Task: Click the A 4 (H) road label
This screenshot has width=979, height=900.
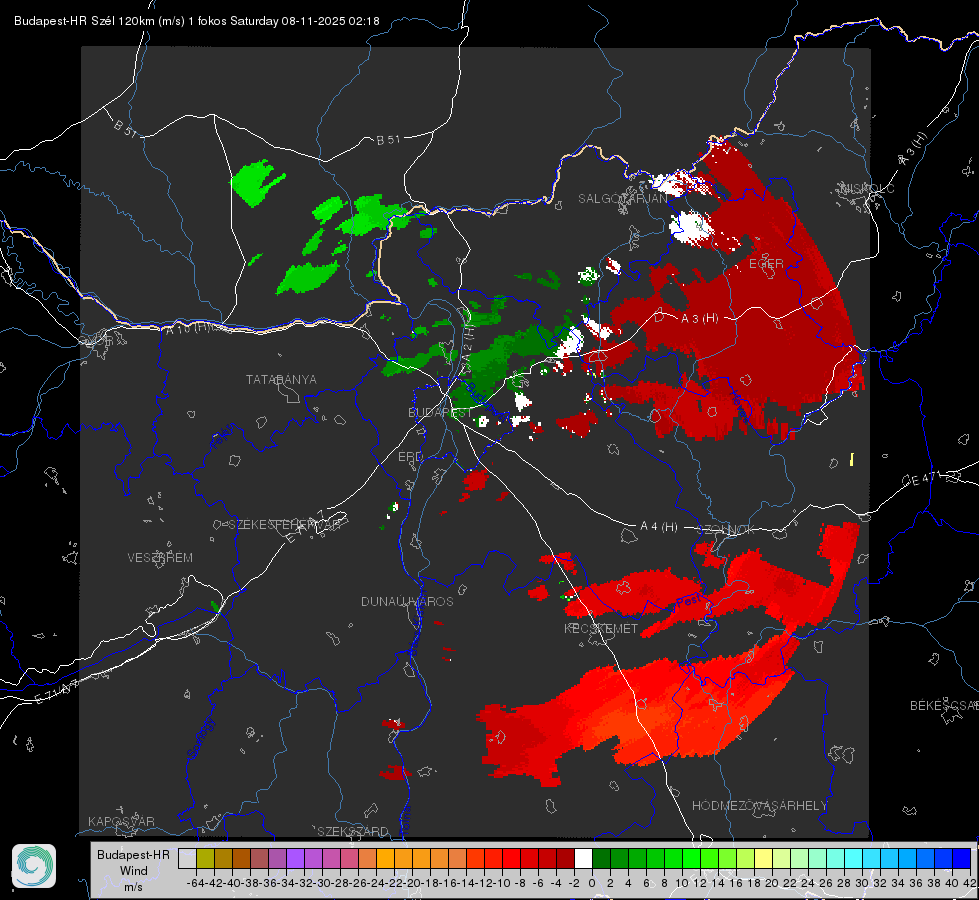Action: pyautogui.click(x=659, y=527)
